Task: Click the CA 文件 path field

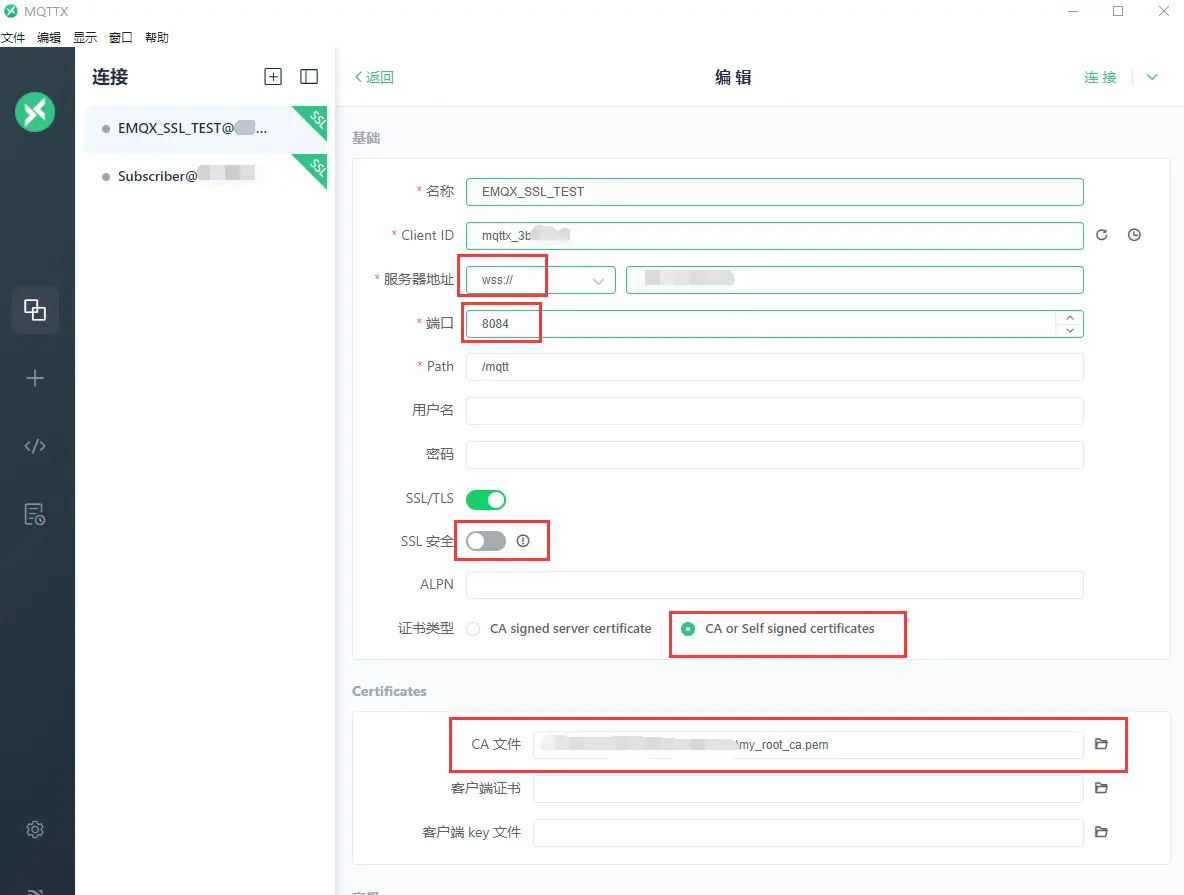Action: click(x=808, y=745)
